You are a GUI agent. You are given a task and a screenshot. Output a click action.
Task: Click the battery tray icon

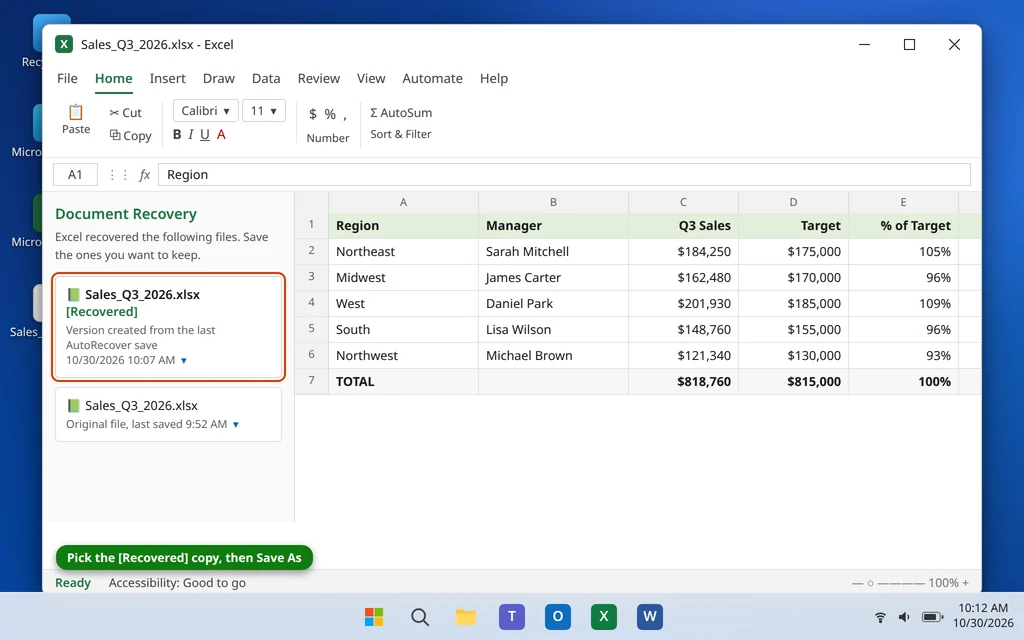tap(932, 617)
